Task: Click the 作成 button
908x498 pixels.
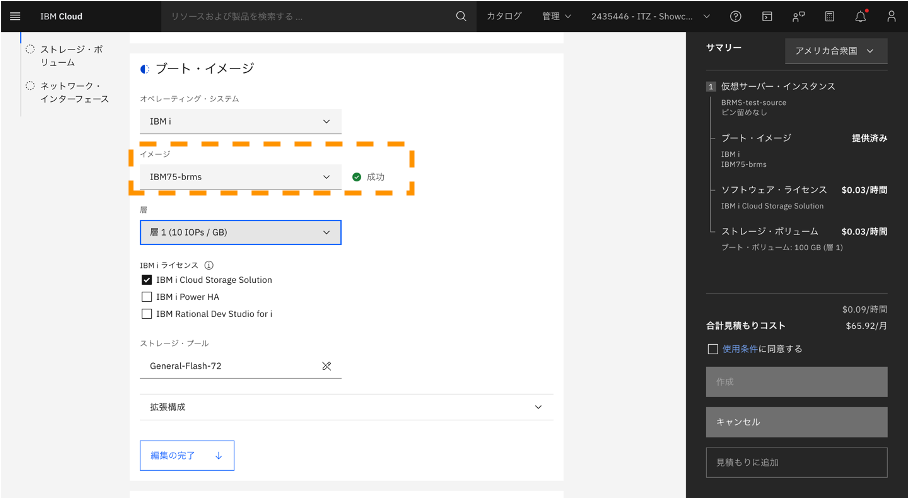Action: (x=797, y=382)
